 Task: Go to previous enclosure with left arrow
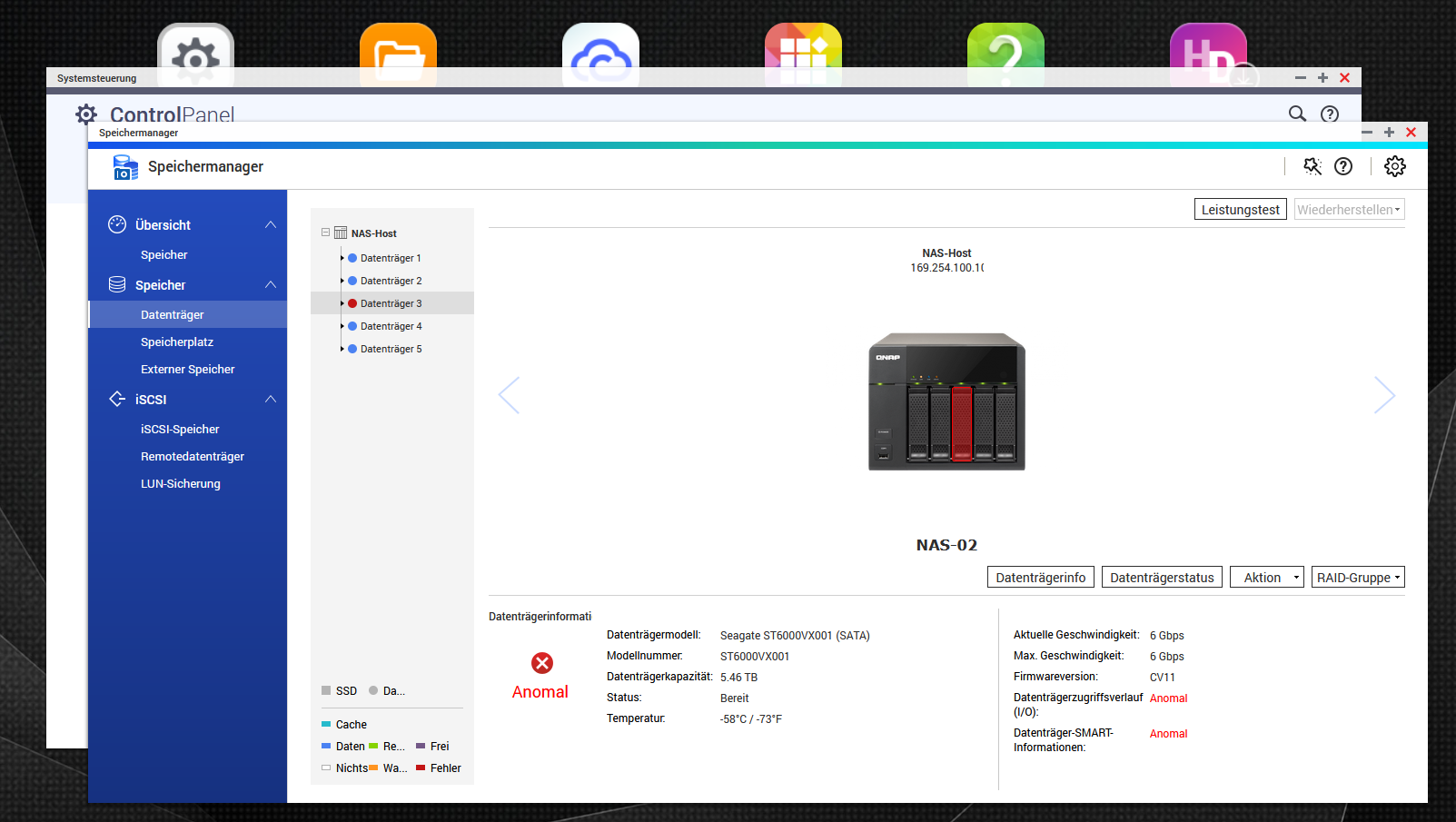[x=509, y=395]
